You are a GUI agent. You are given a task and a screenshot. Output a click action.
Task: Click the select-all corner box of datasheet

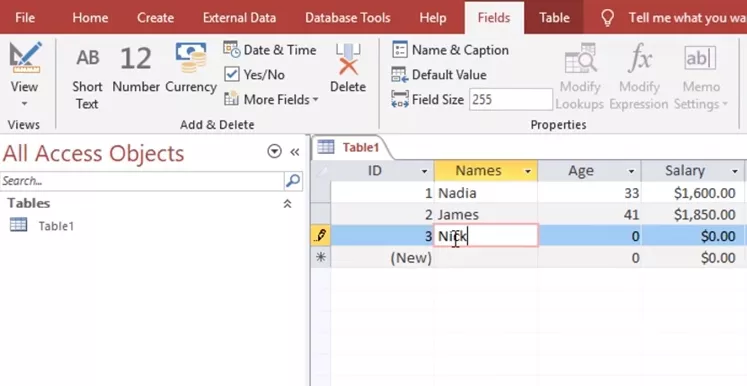321,171
